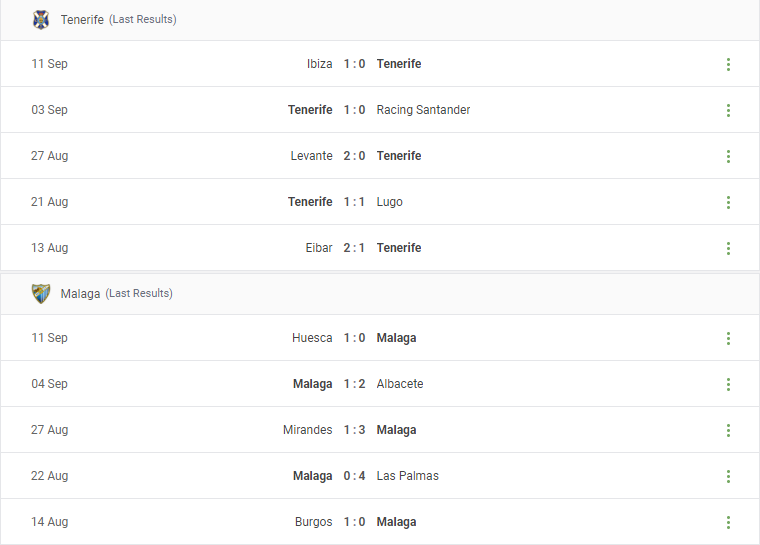
Task: Click Las Palmas team name
Action: click(407, 476)
